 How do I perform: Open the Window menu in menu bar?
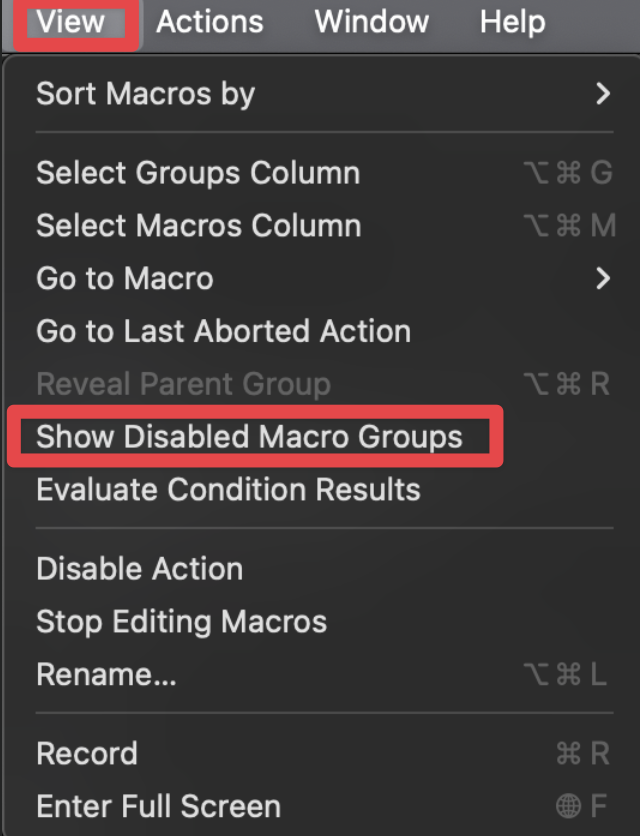pos(371,22)
